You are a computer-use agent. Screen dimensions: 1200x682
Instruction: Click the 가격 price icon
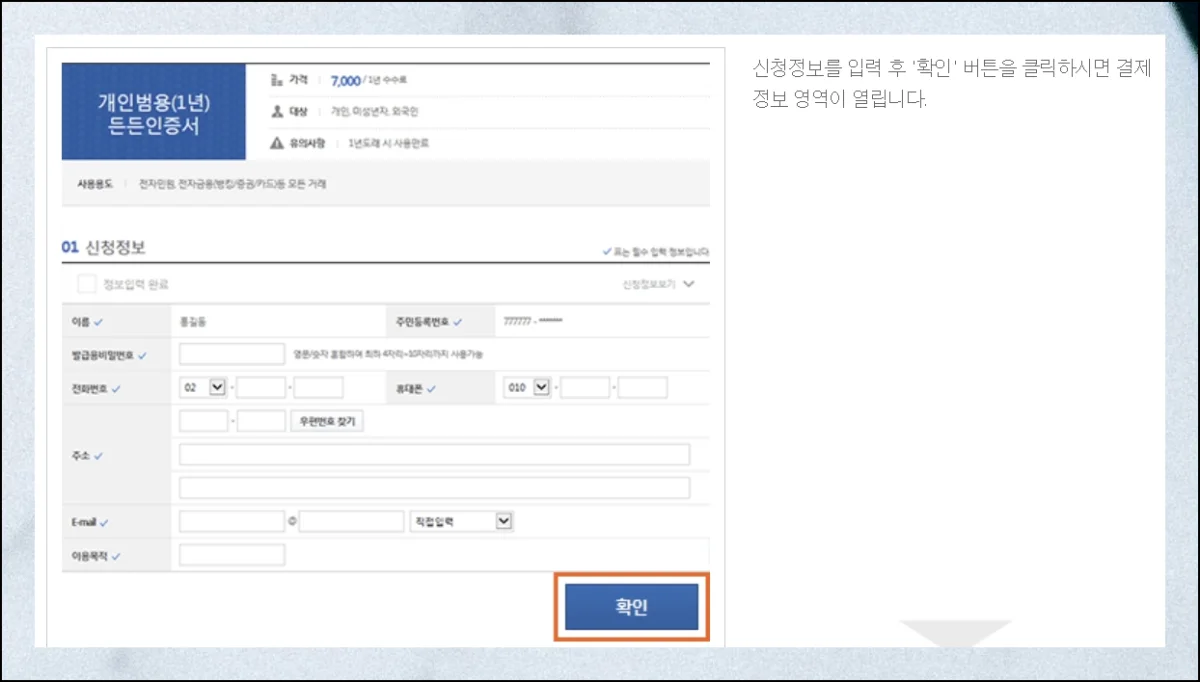(x=277, y=79)
